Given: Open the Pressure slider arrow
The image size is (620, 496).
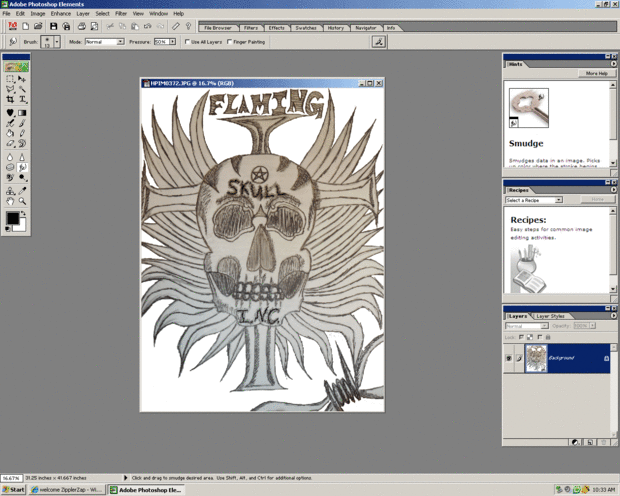Looking at the screenshot, I should pyautogui.click(x=172, y=42).
